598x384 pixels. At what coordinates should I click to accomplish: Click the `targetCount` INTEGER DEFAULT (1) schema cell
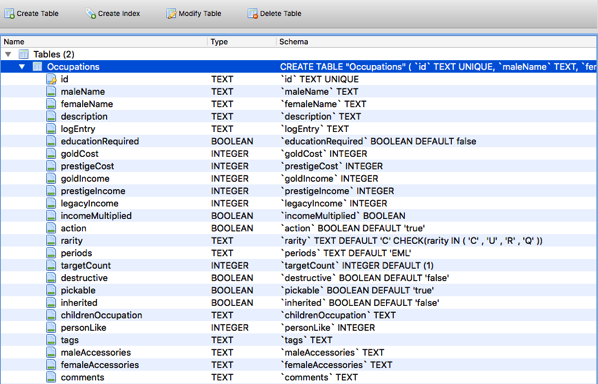[x=357, y=265]
